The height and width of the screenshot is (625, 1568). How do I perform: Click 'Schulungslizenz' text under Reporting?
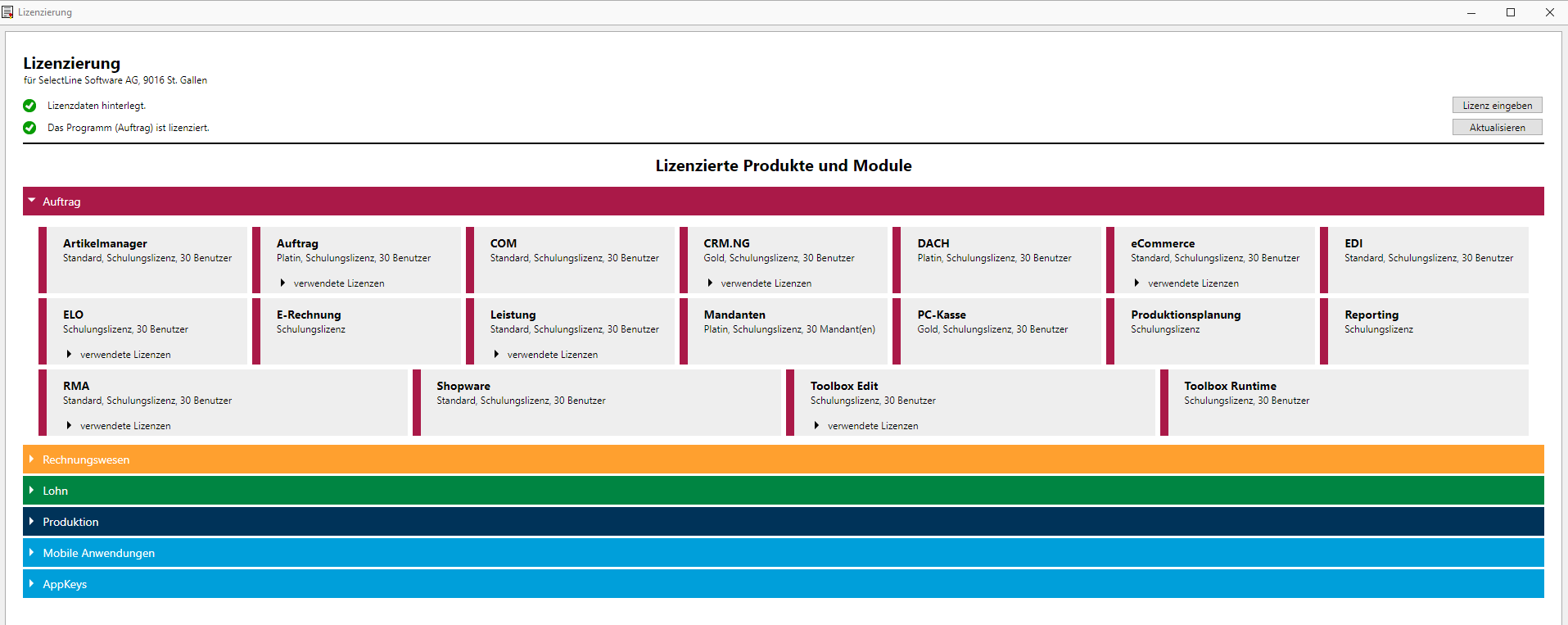1379,329
